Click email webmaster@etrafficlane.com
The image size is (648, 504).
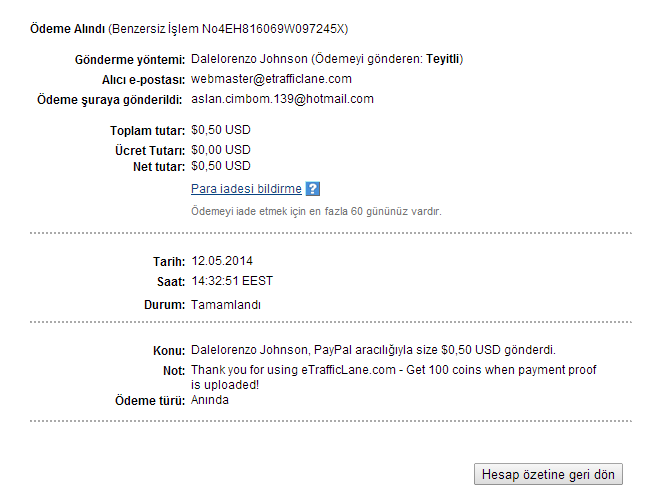point(271,79)
